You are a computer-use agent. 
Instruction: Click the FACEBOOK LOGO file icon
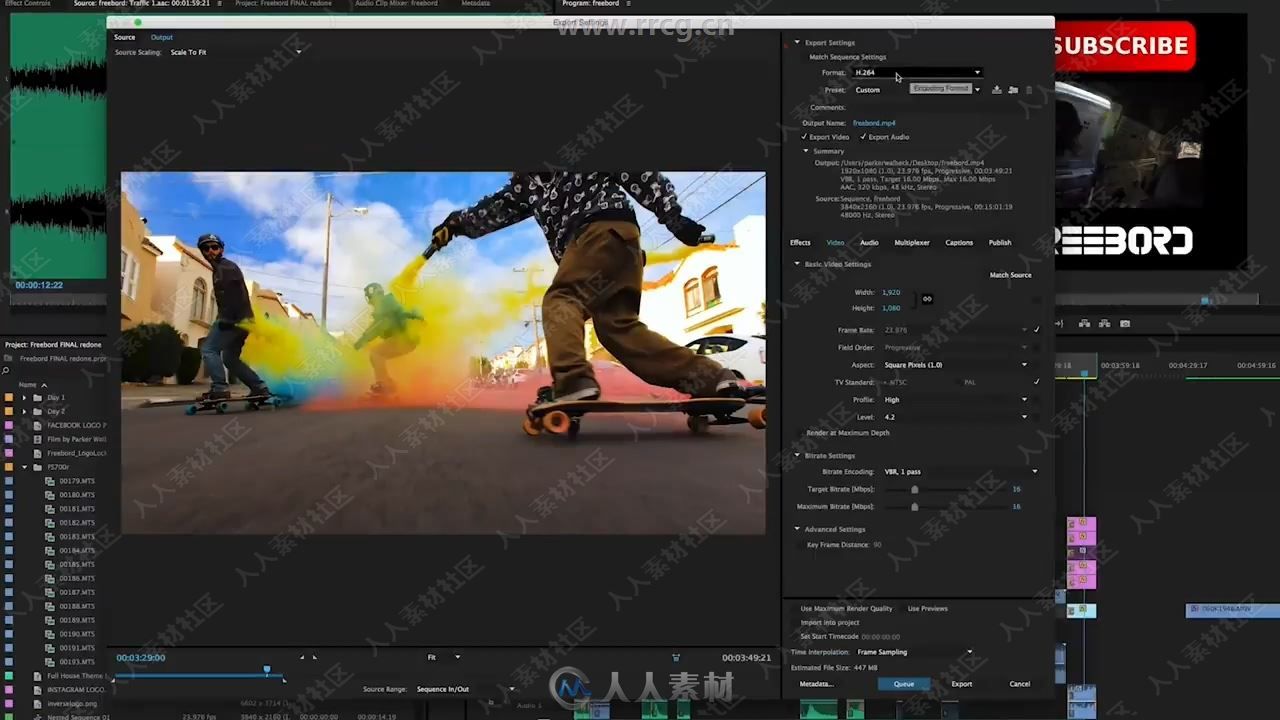pos(37,425)
